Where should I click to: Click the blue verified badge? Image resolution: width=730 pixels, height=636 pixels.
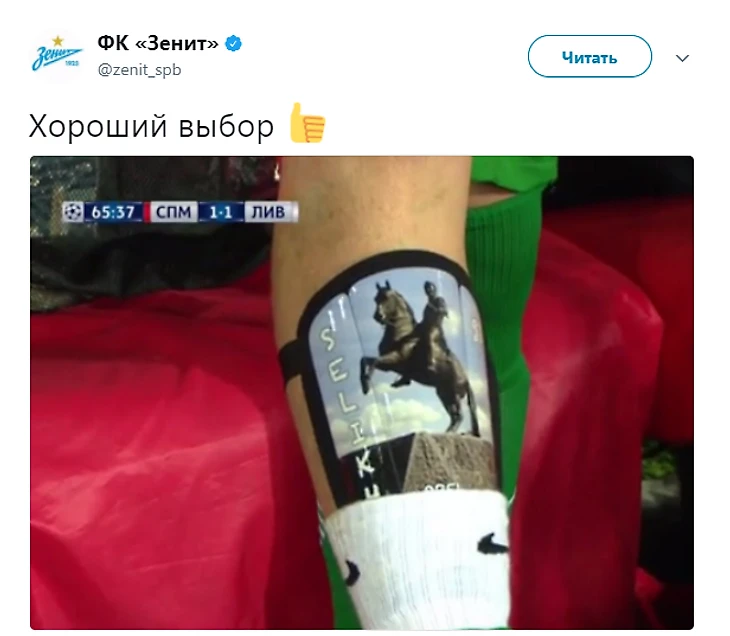point(233,44)
